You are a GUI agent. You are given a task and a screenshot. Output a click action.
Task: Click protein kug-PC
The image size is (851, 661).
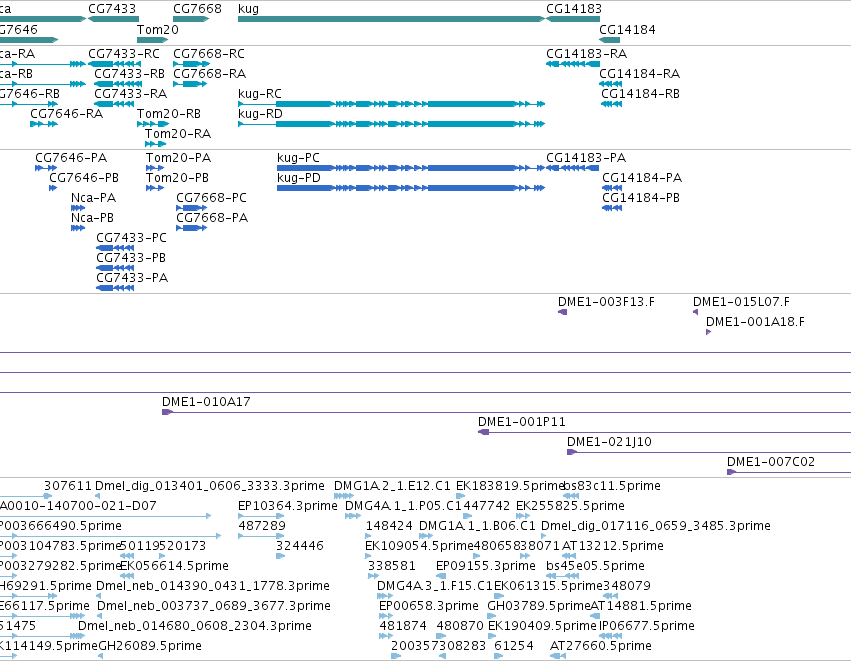411,168
